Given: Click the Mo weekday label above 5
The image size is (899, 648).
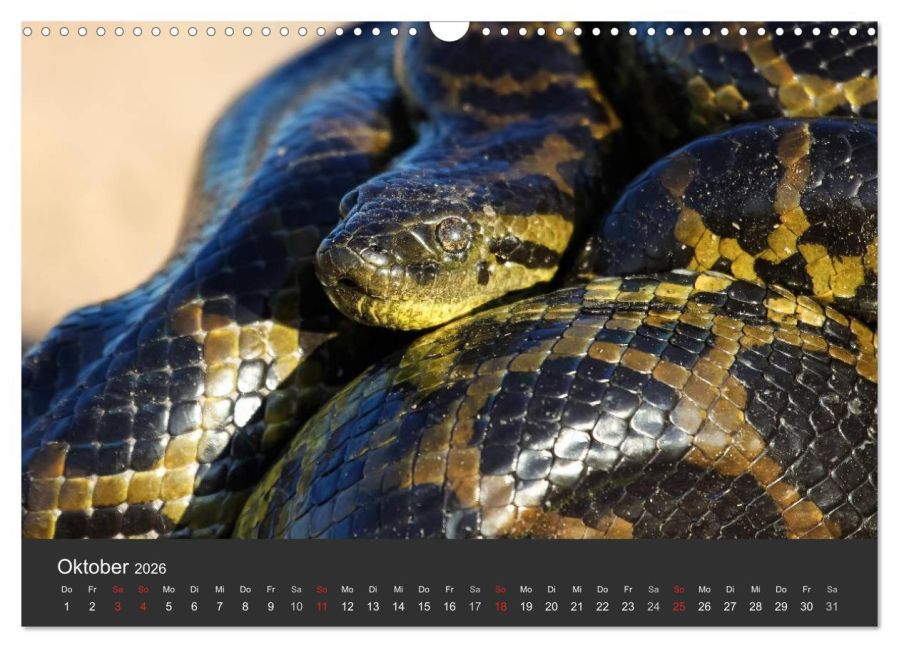Looking at the screenshot, I should click(x=169, y=590).
